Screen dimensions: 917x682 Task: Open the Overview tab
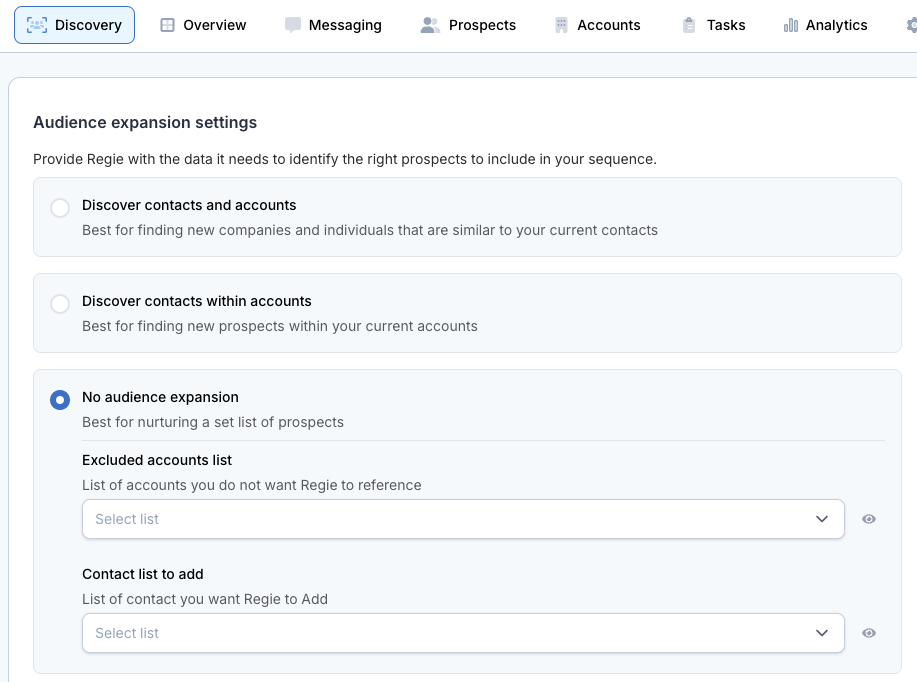click(204, 24)
